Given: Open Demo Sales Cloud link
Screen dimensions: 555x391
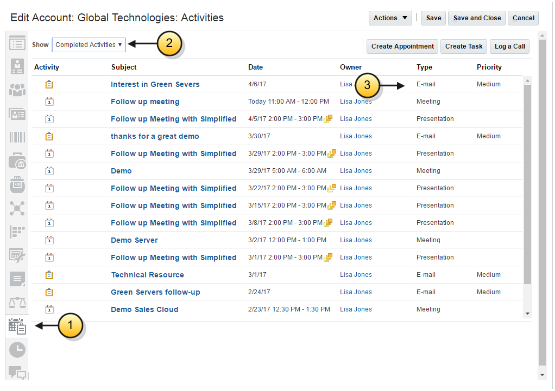Looking at the screenshot, I should [144, 310].
